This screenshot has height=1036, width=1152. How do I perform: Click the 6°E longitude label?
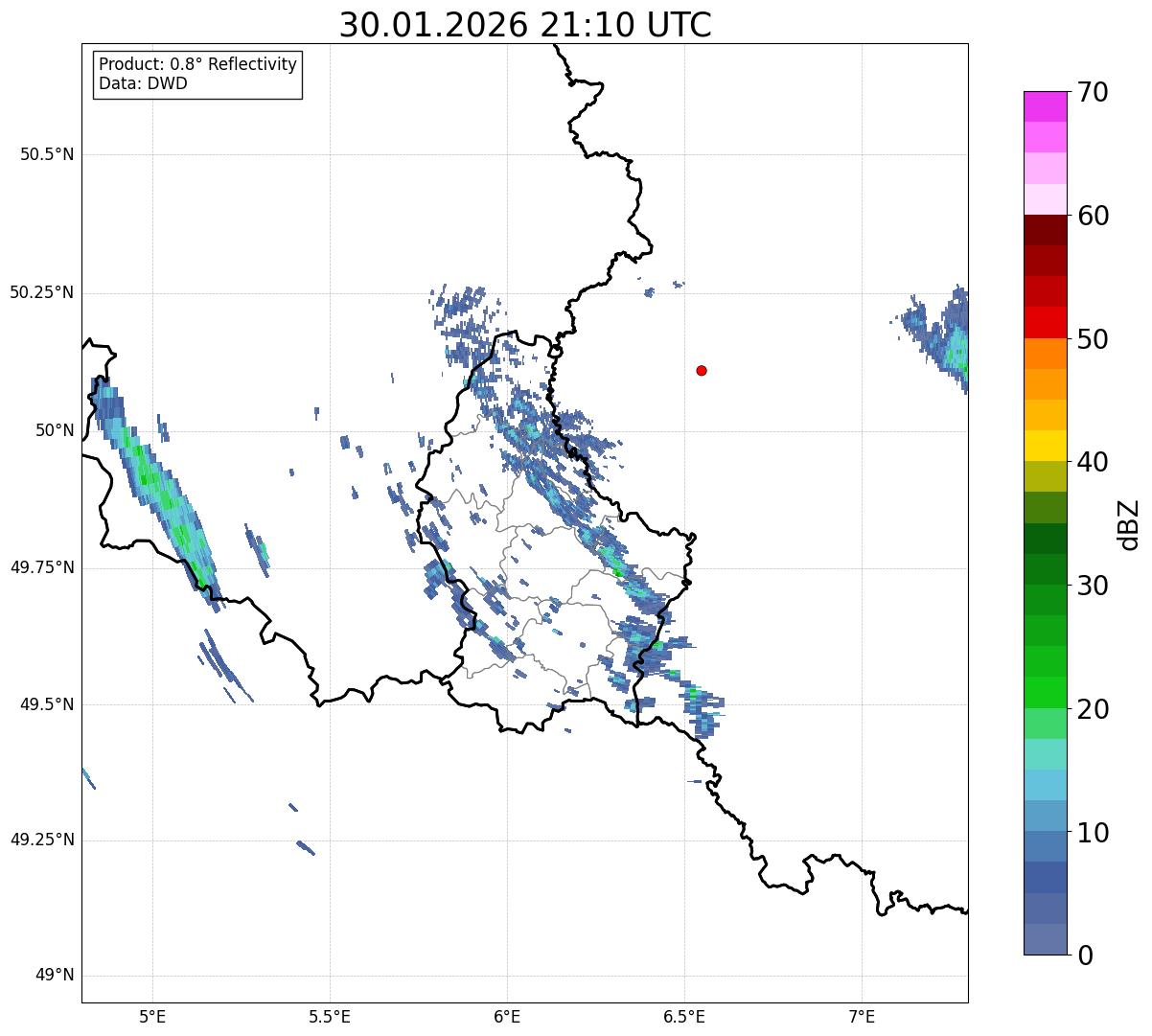point(507,1016)
